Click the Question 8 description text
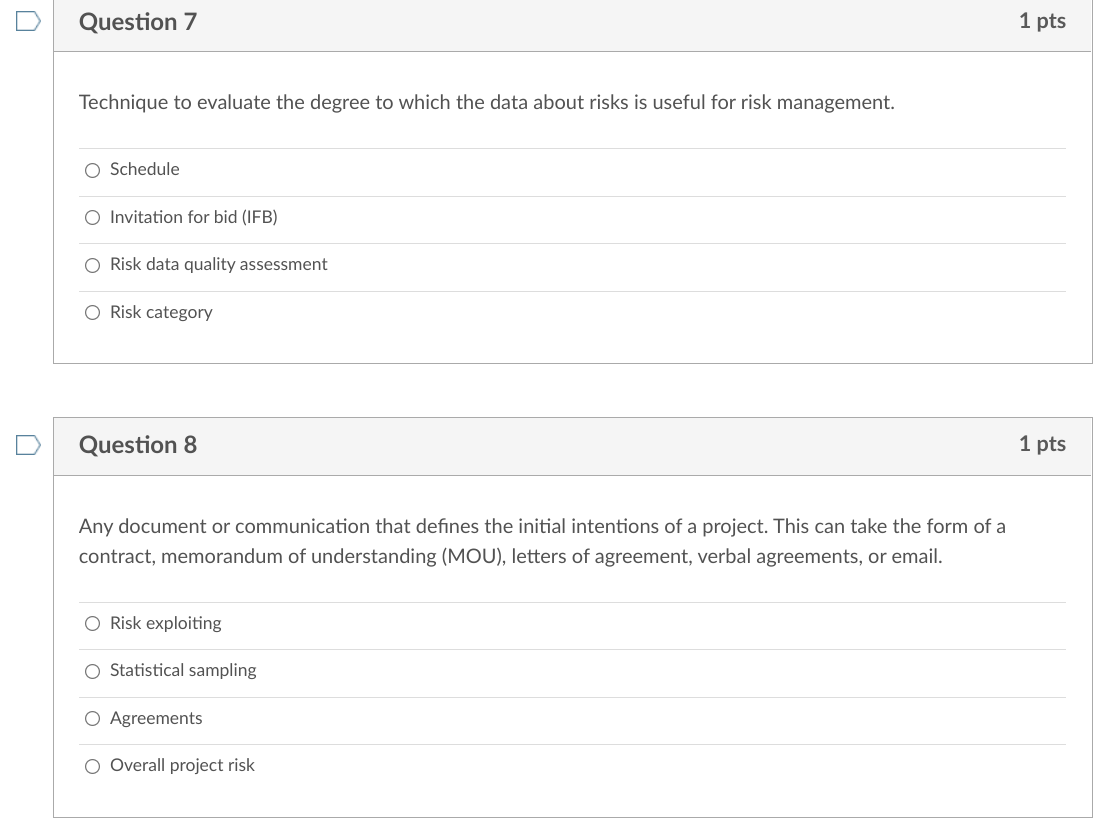Viewport: 1109px width, 833px height. (x=540, y=540)
